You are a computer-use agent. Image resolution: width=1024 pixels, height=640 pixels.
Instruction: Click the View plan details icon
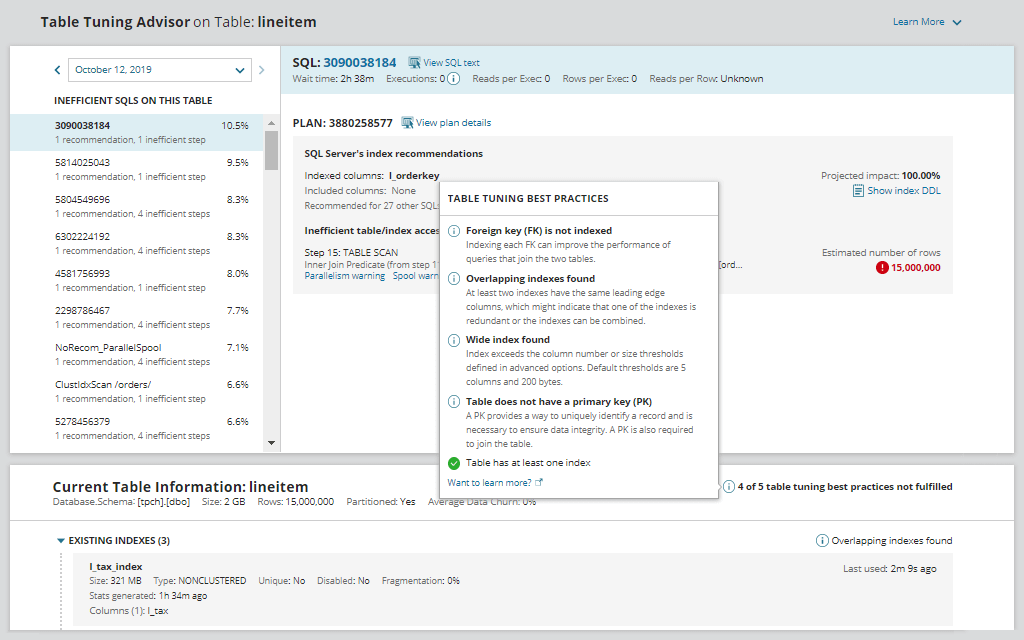[407, 123]
